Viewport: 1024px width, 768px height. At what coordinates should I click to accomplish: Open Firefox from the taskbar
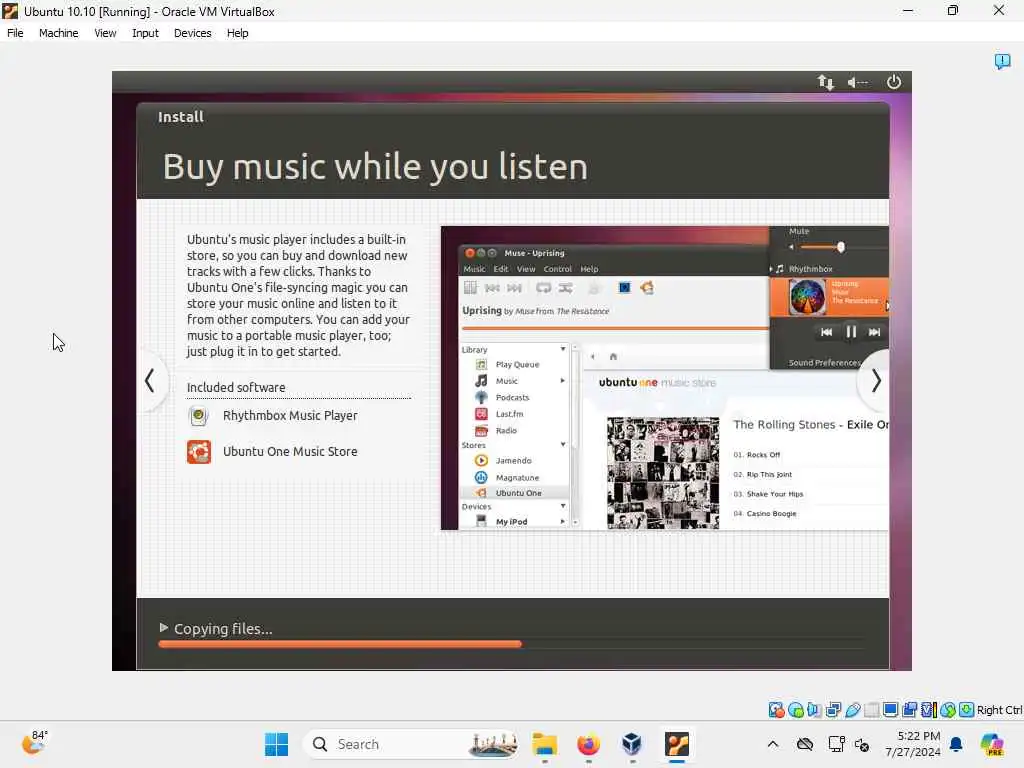(588, 744)
